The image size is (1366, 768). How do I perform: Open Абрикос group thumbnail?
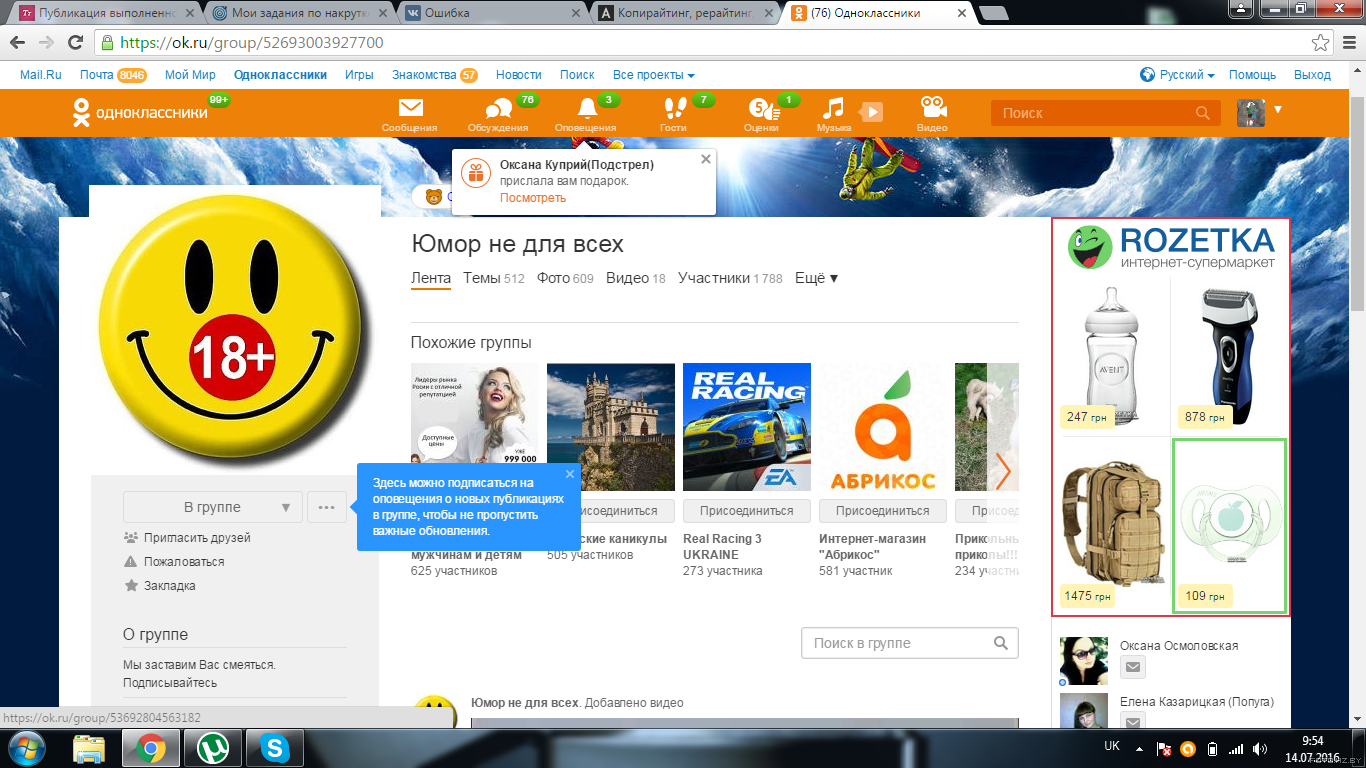[x=883, y=427]
